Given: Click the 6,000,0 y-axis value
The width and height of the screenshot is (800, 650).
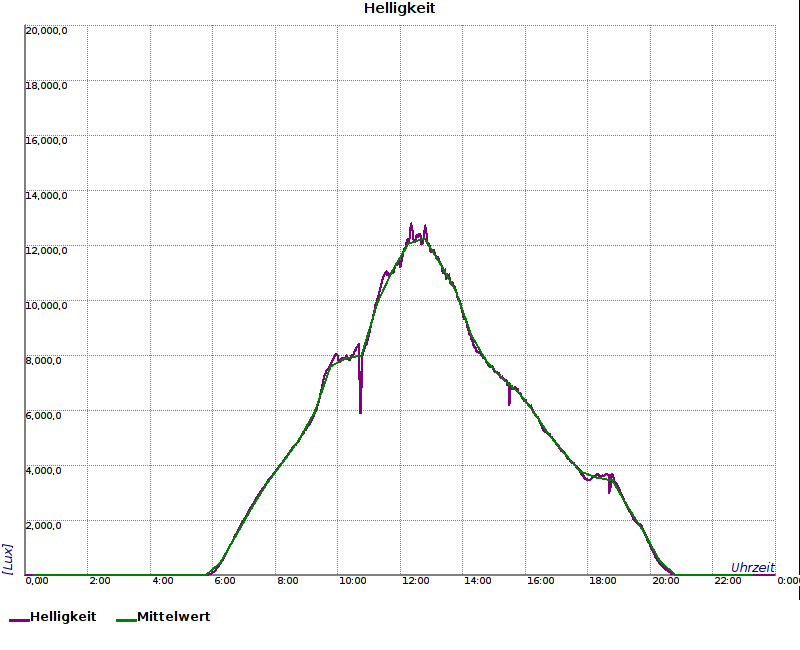Looking at the screenshot, I should click(x=43, y=416).
